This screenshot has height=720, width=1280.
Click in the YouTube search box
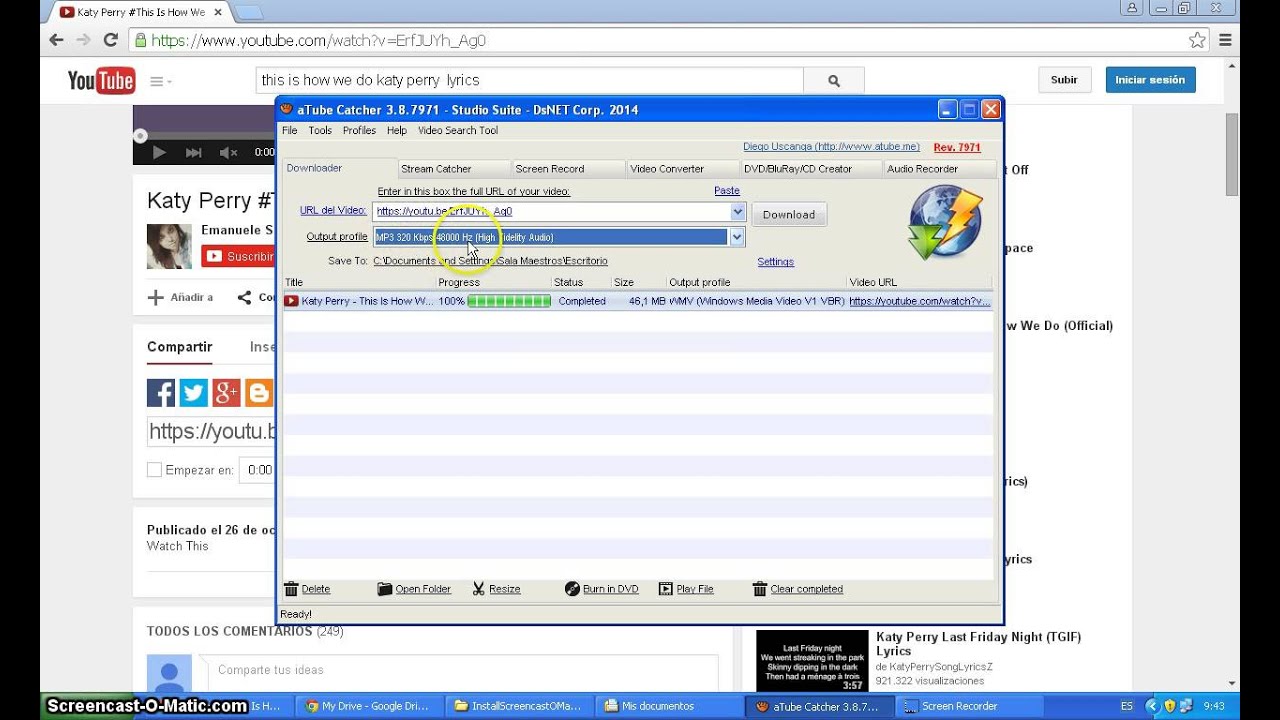click(530, 80)
